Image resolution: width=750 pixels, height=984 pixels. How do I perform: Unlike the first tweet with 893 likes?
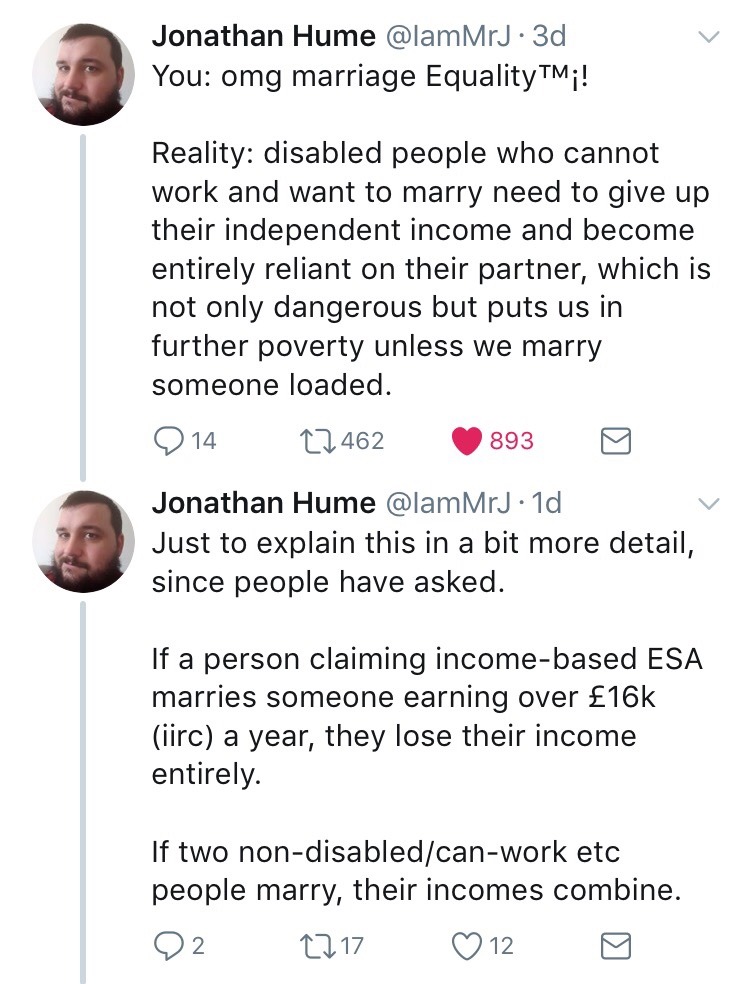[x=467, y=441]
